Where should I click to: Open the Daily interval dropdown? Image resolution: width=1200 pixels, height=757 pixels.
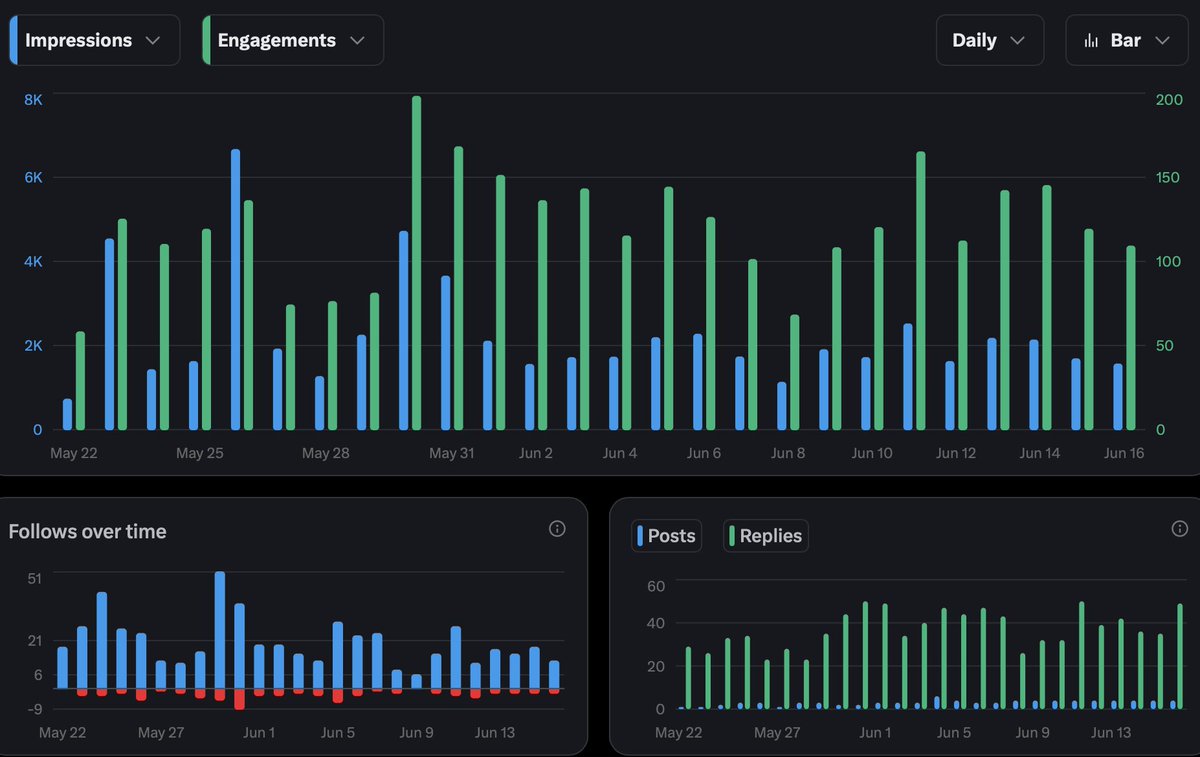click(990, 40)
